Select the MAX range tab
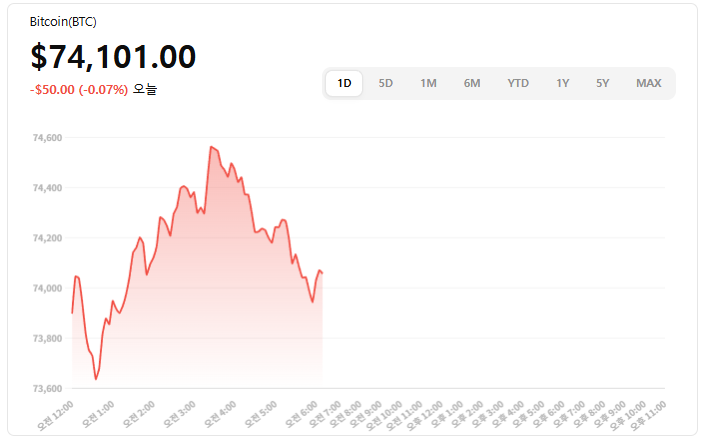Screen dimensions: 706x440 coord(649,83)
